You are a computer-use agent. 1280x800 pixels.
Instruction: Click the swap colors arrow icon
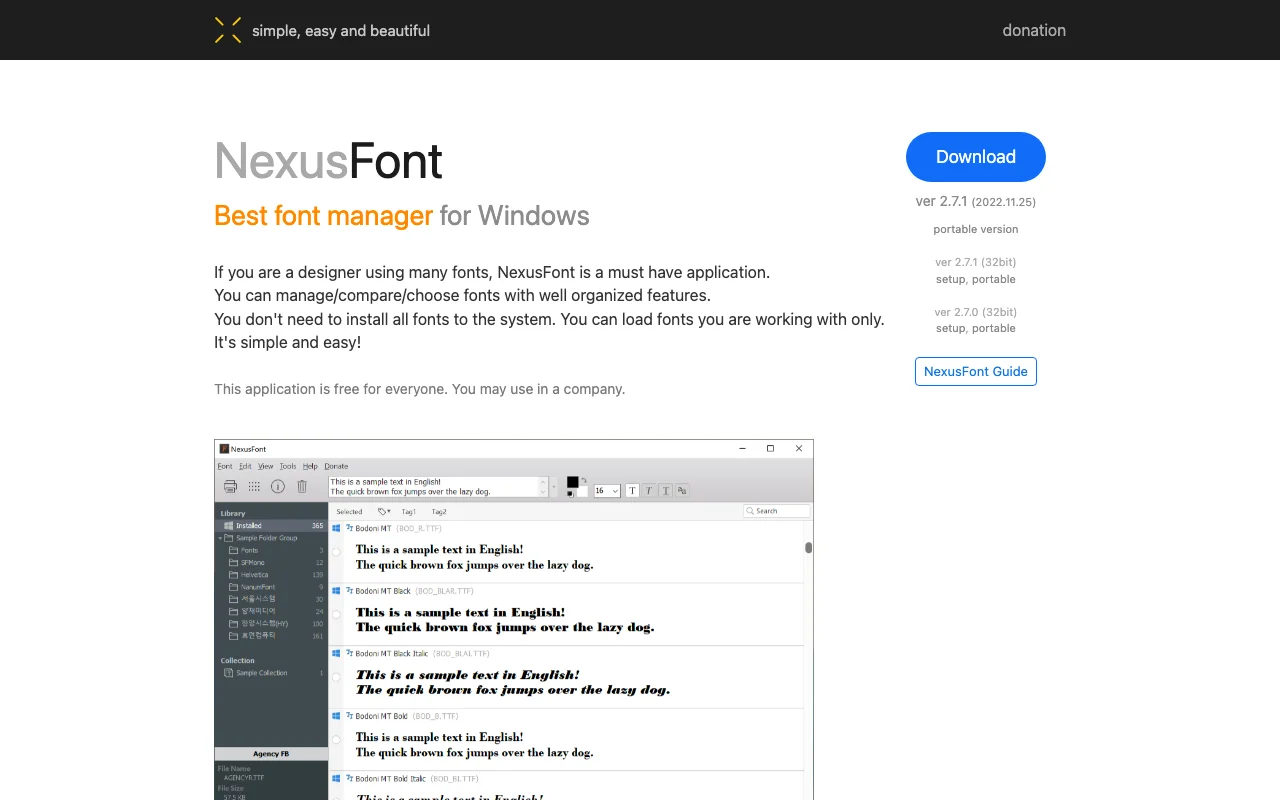pyautogui.click(x=584, y=480)
